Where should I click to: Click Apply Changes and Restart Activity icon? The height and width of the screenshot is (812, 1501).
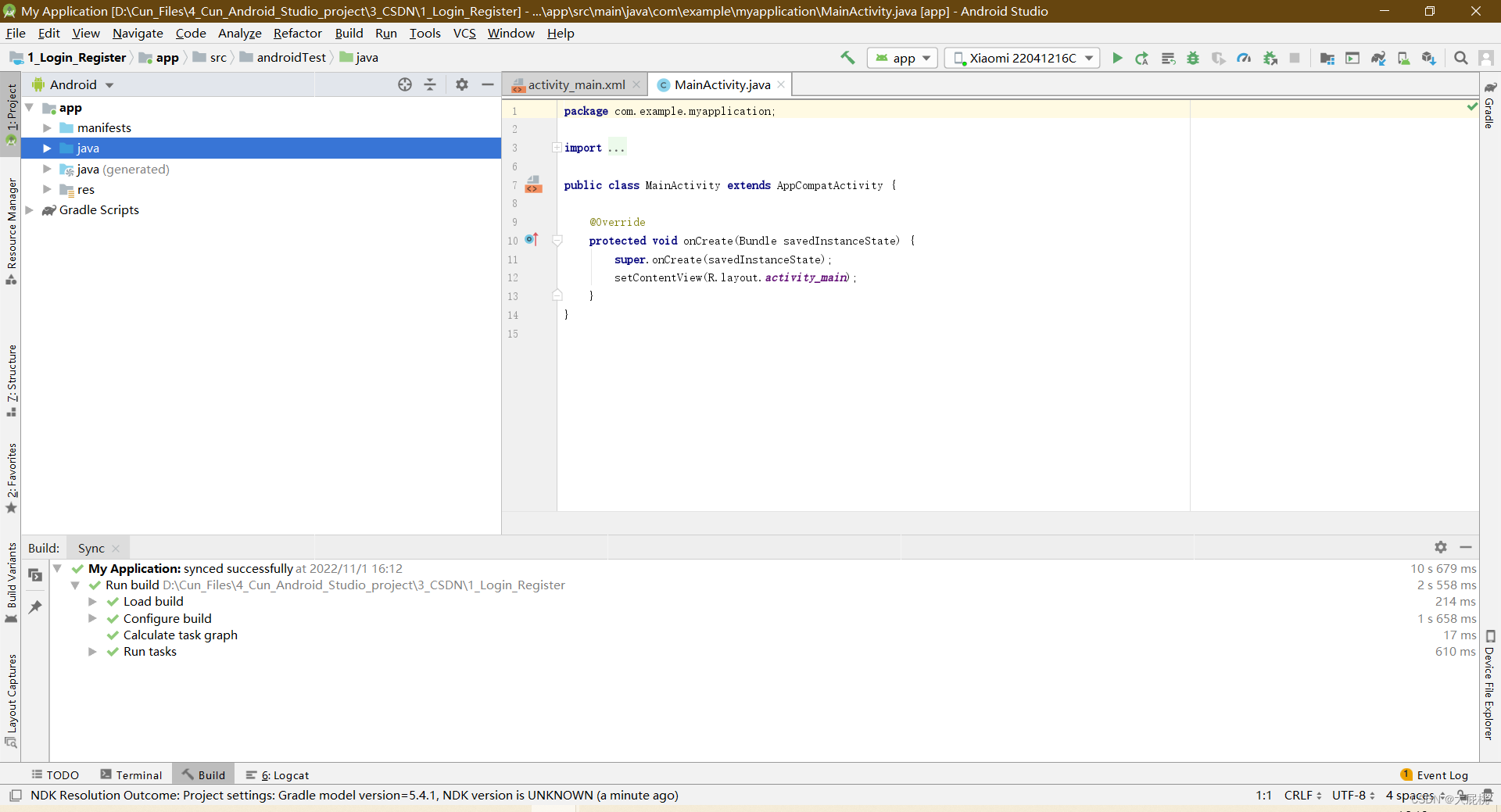click(1142, 58)
